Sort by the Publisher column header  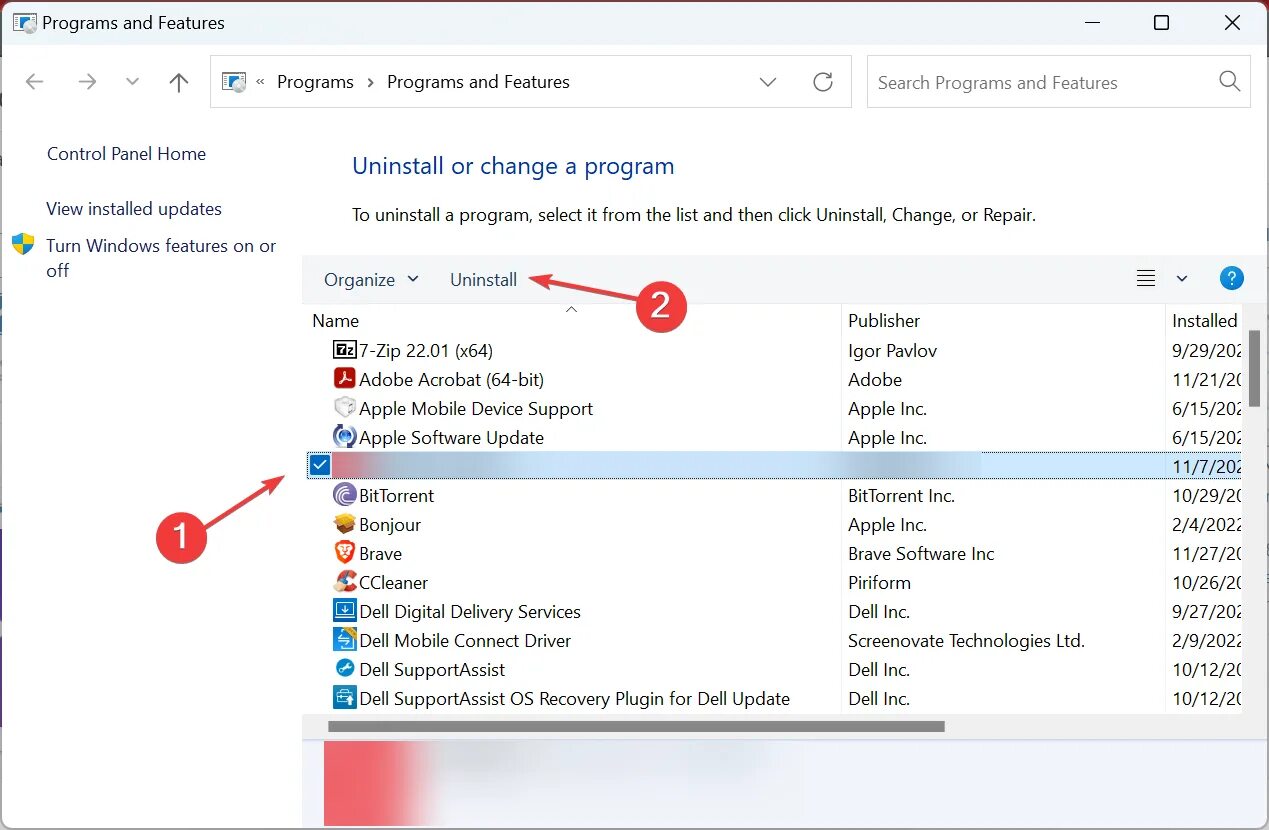884,320
